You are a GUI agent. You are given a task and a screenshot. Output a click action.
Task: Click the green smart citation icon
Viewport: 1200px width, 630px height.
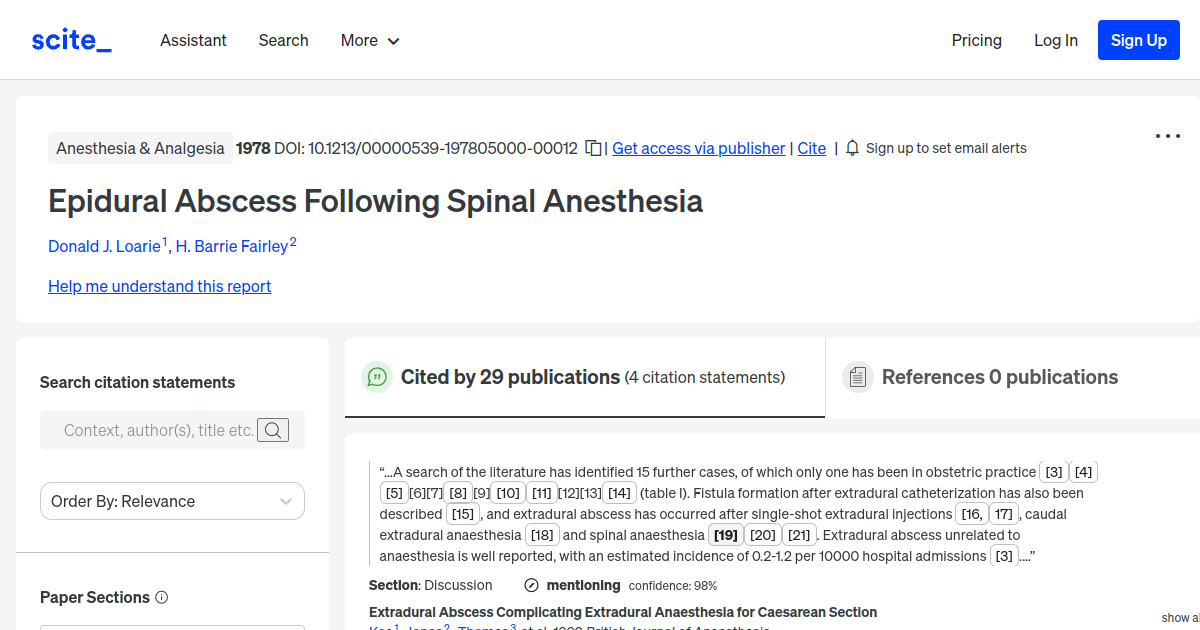coord(377,377)
